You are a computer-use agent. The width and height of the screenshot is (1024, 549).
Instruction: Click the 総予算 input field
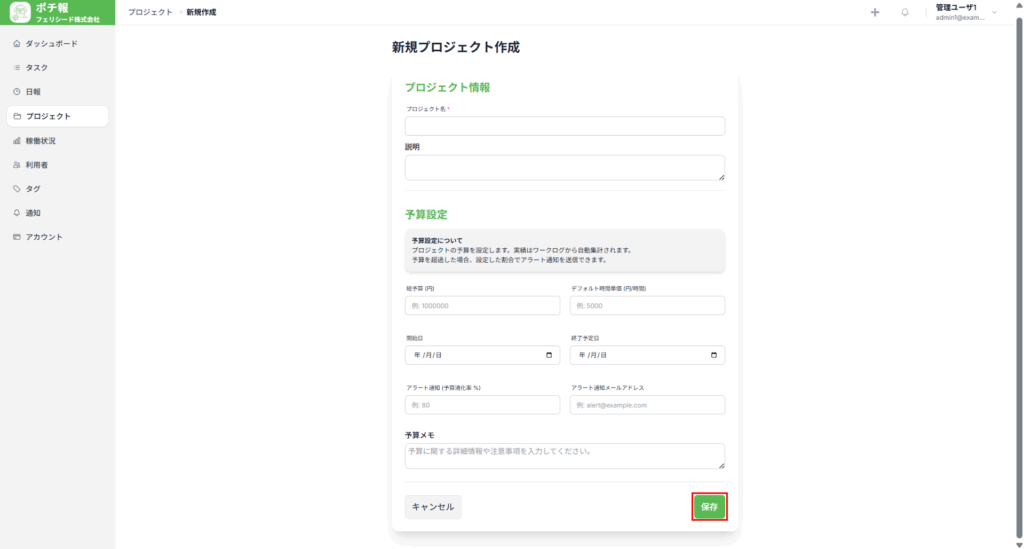[482, 306]
